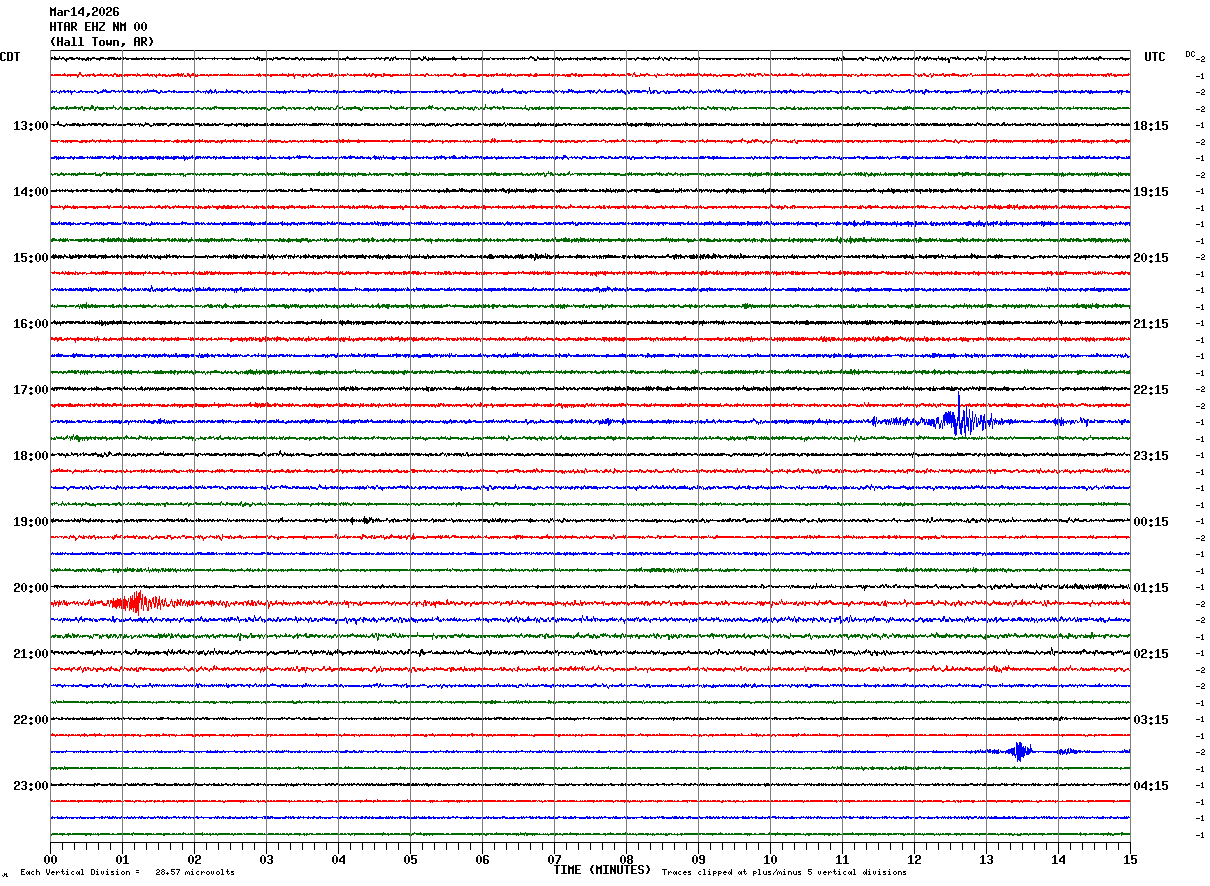The height and width of the screenshot is (886, 1210).
Task: Click minute 06 on the time axis
Action: pos(482,859)
